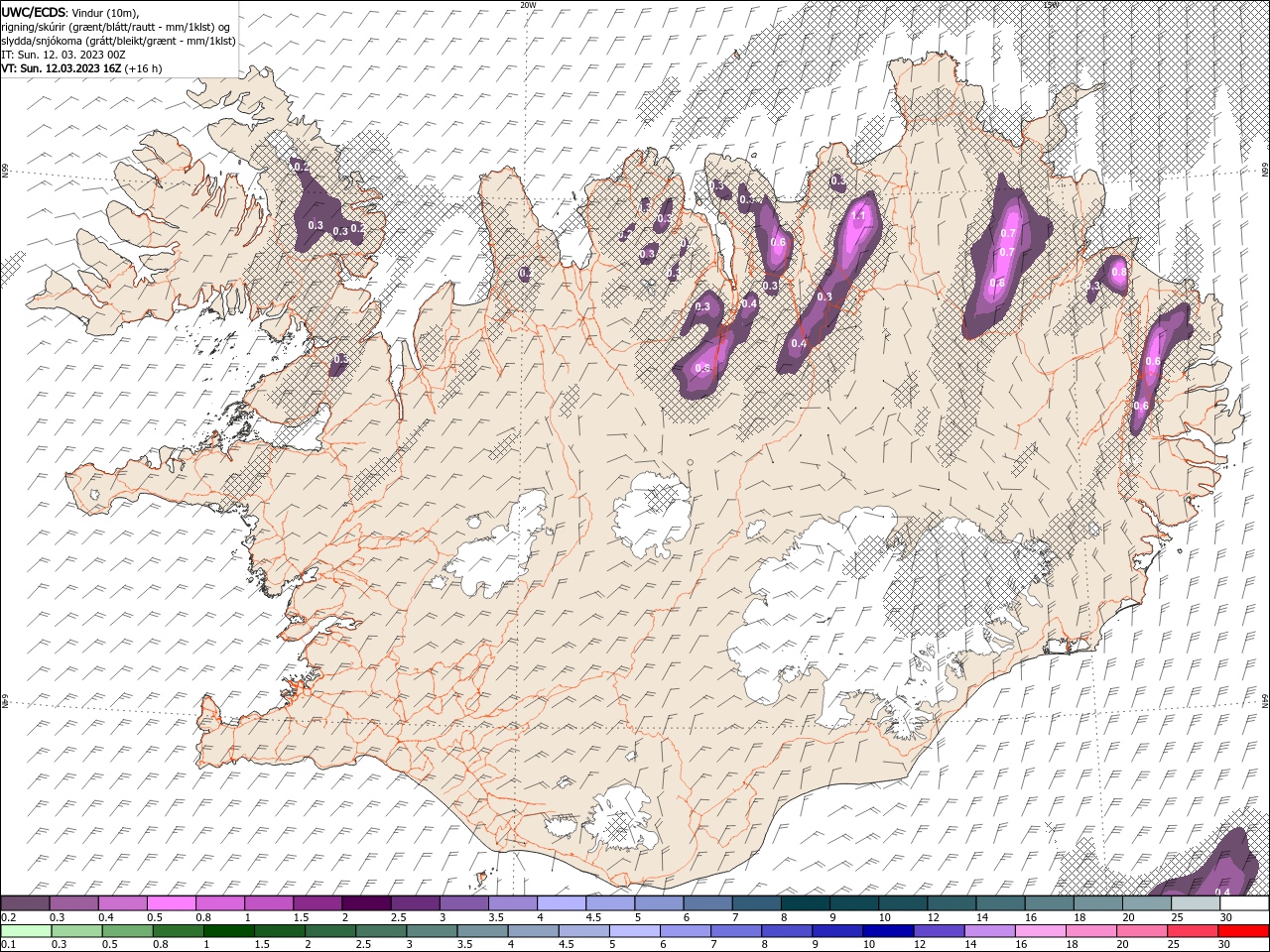The image size is (1270, 952).
Task: Pick lower legend deep blue swatch labeled 10
Action: coord(889,931)
